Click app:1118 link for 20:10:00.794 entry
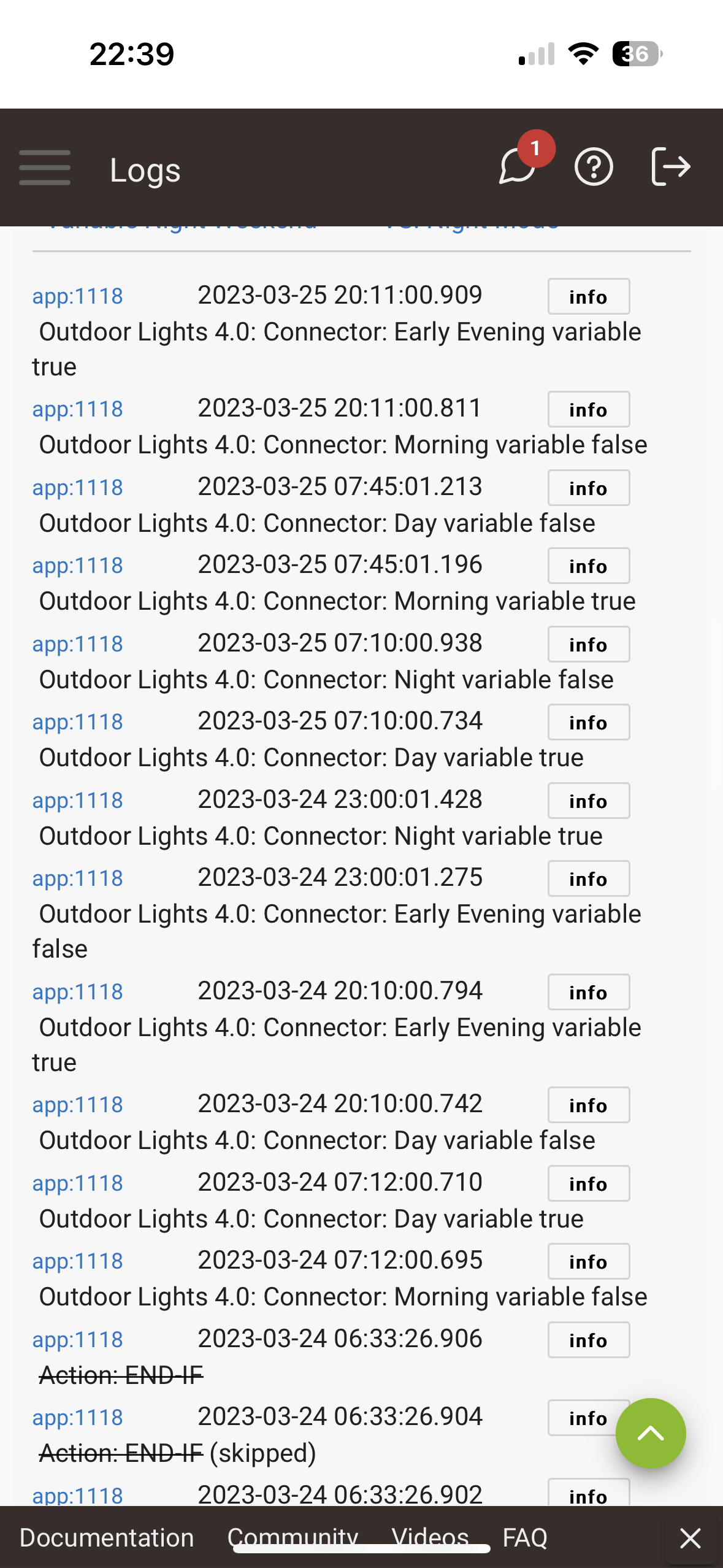Screen dimensions: 723x1568 [x=78, y=992]
